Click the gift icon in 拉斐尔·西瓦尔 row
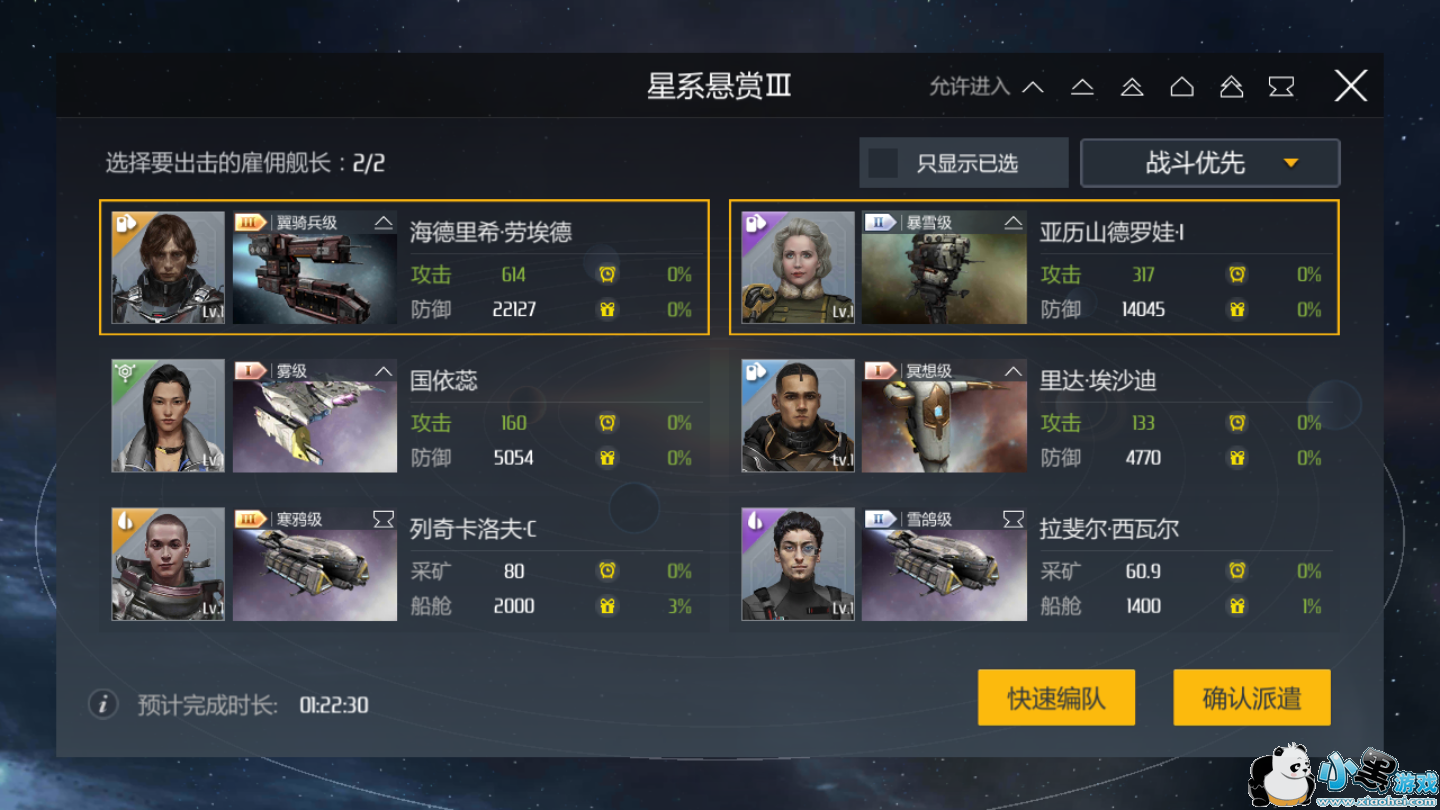 (x=1237, y=606)
